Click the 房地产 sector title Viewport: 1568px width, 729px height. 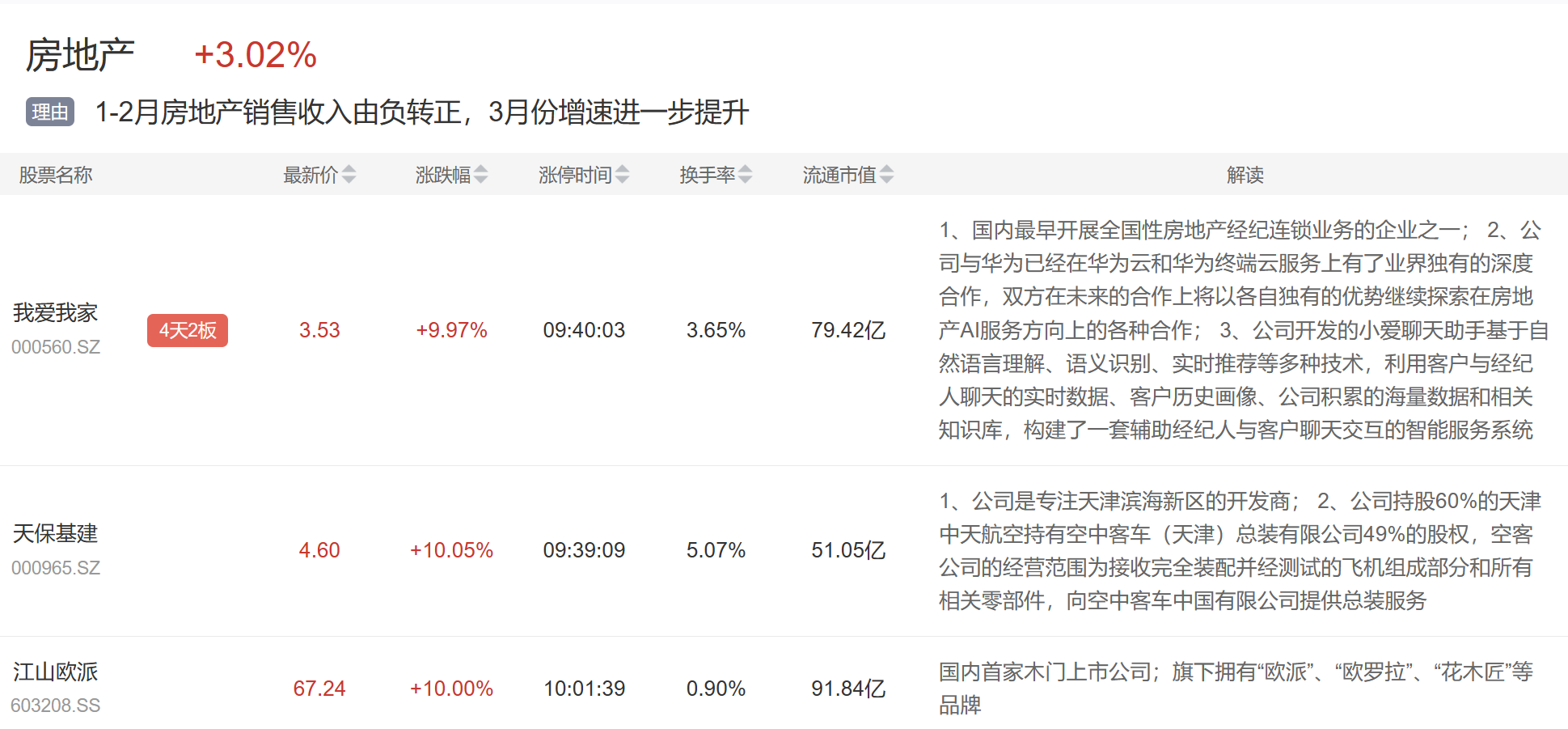click(80, 55)
